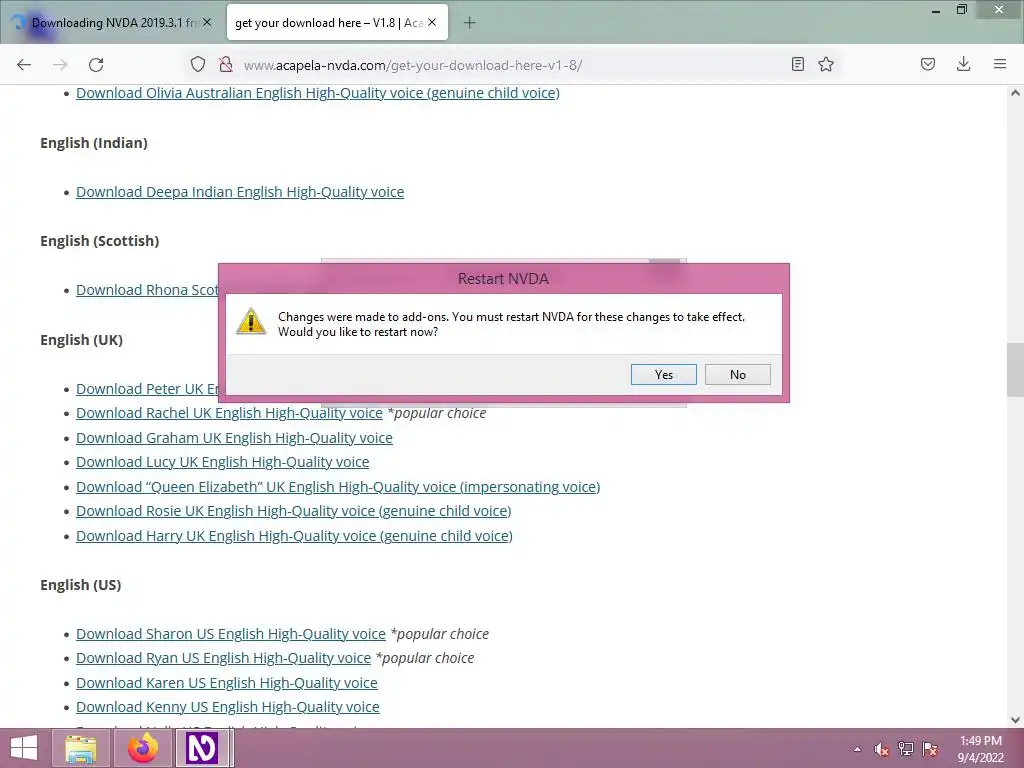This screenshot has width=1024, height=768.
Task: Open Download Kenny US English voice link
Action: coord(227,707)
